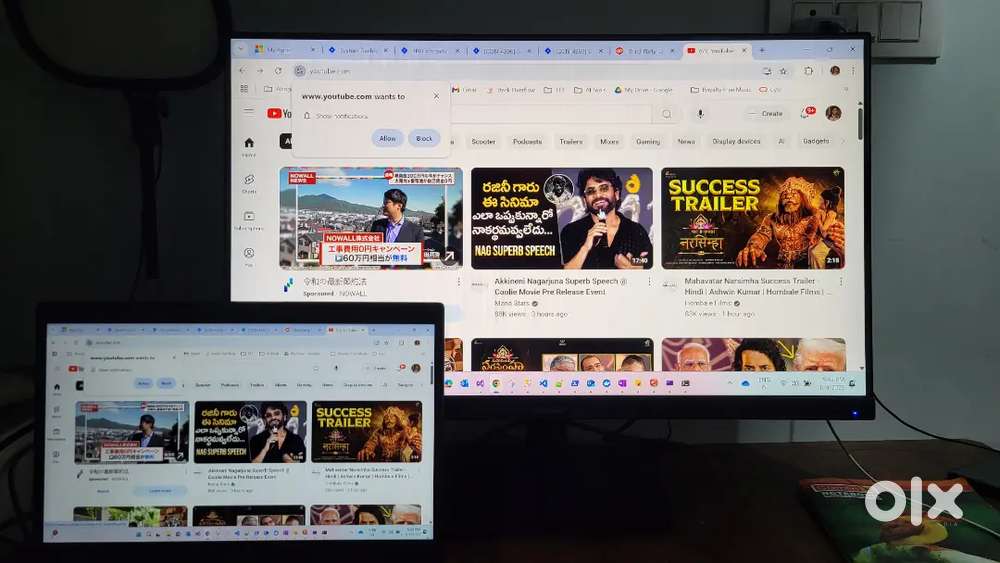Click the search magnifier button on large monitor

point(667,114)
